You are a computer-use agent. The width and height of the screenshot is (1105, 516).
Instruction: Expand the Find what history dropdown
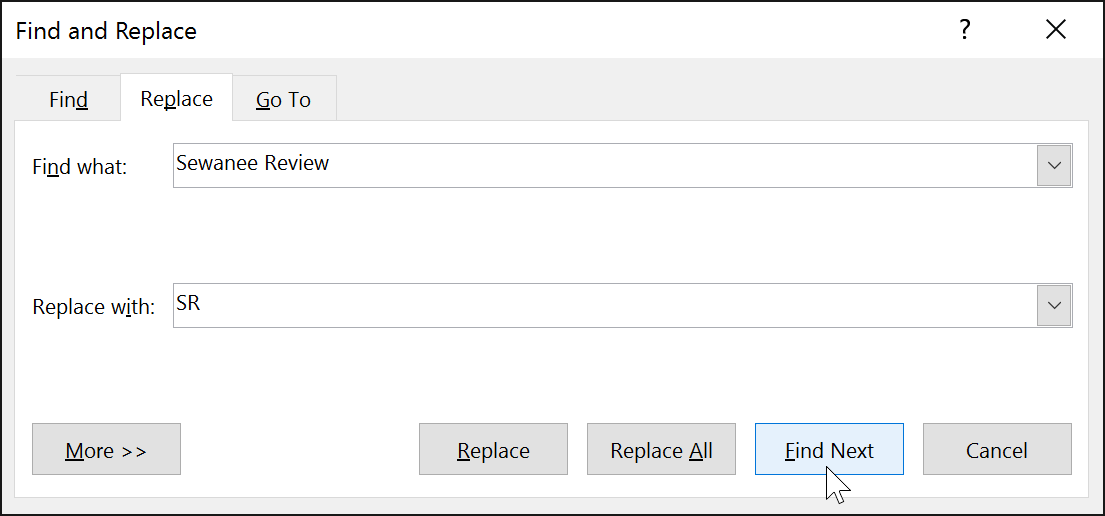pyautogui.click(x=1054, y=165)
